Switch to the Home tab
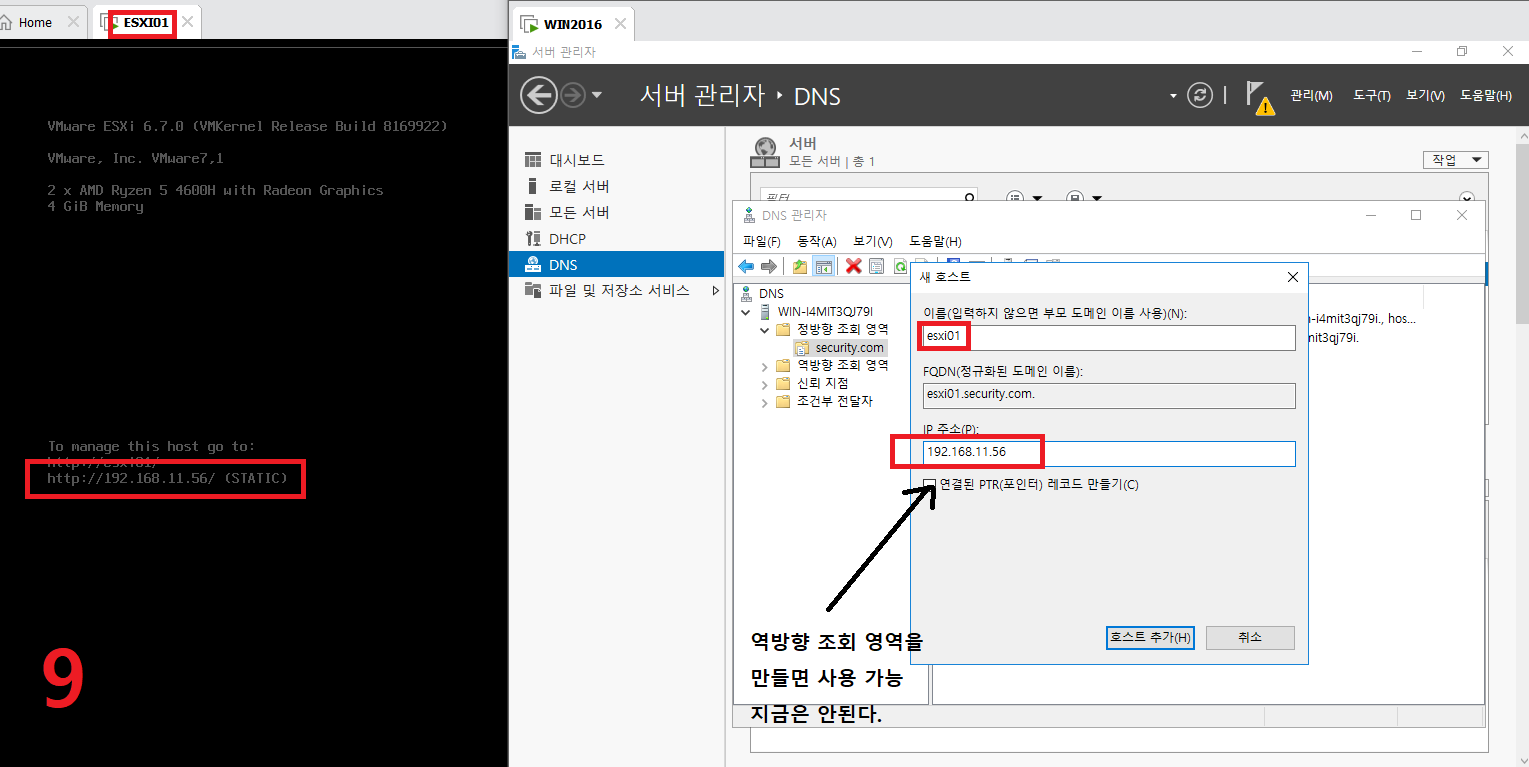The image size is (1529, 767). point(35,22)
